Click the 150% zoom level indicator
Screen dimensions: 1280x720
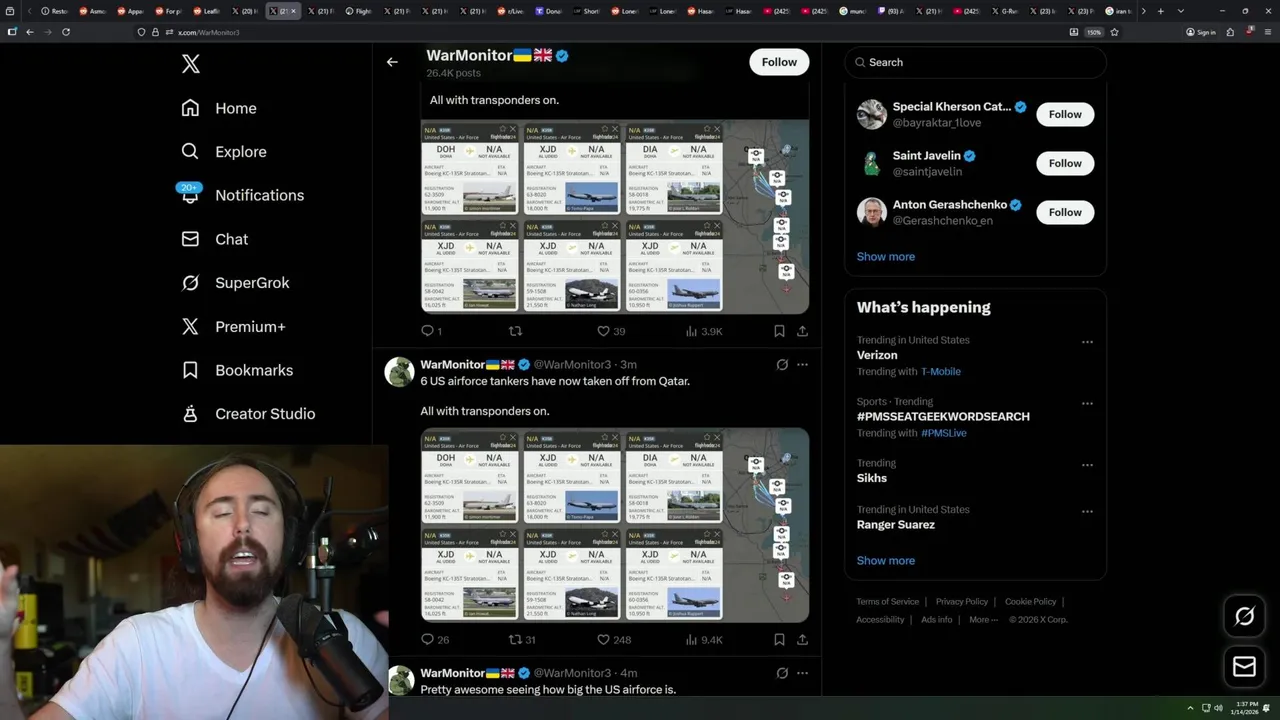[1094, 32]
